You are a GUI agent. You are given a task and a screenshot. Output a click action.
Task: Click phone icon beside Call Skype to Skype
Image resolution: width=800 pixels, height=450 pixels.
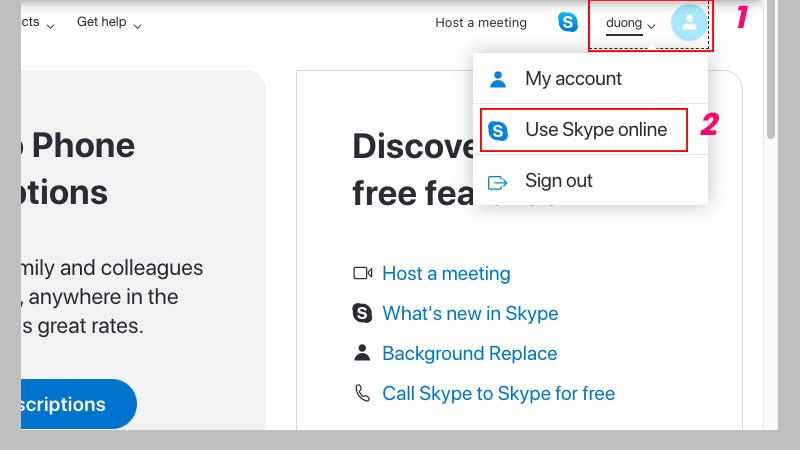point(362,393)
